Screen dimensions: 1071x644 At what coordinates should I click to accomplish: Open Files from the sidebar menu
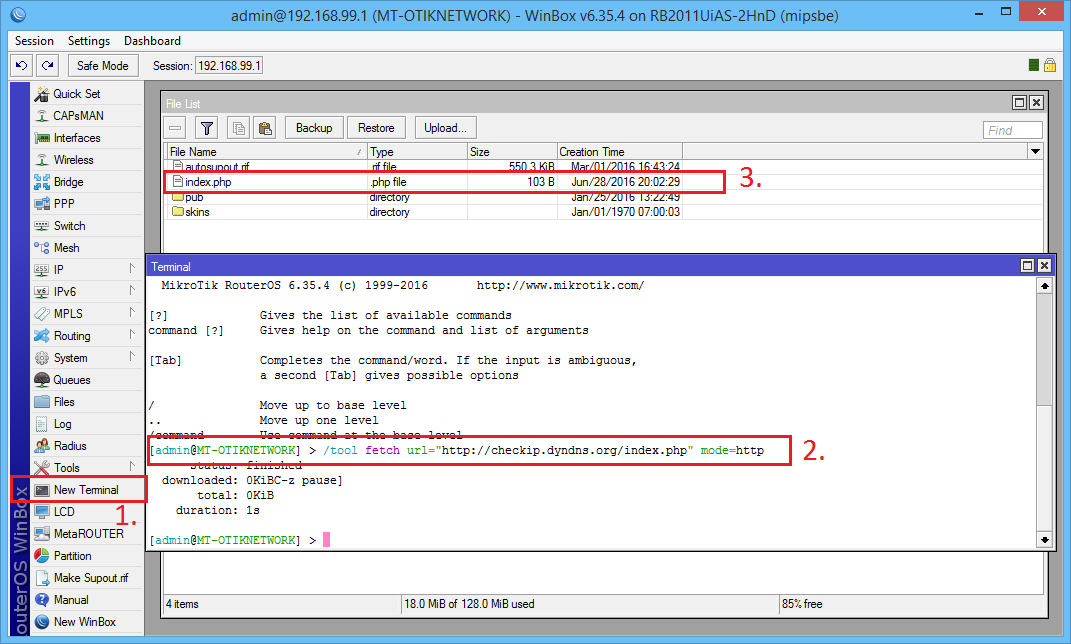[x=64, y=402]
